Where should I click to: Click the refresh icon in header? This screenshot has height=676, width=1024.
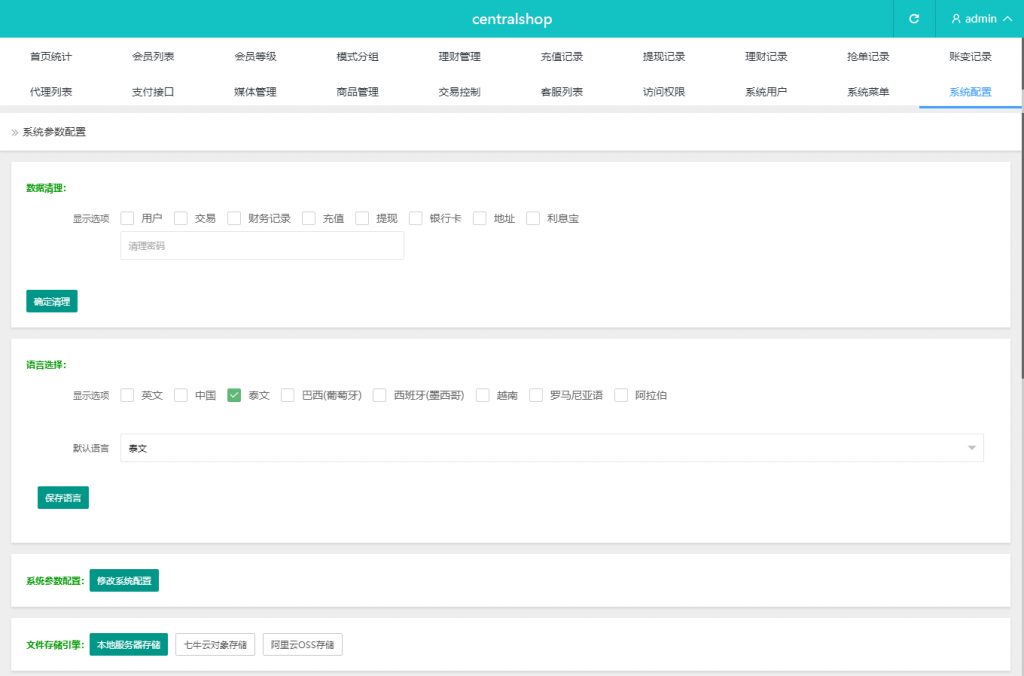(x=913, y=19)
